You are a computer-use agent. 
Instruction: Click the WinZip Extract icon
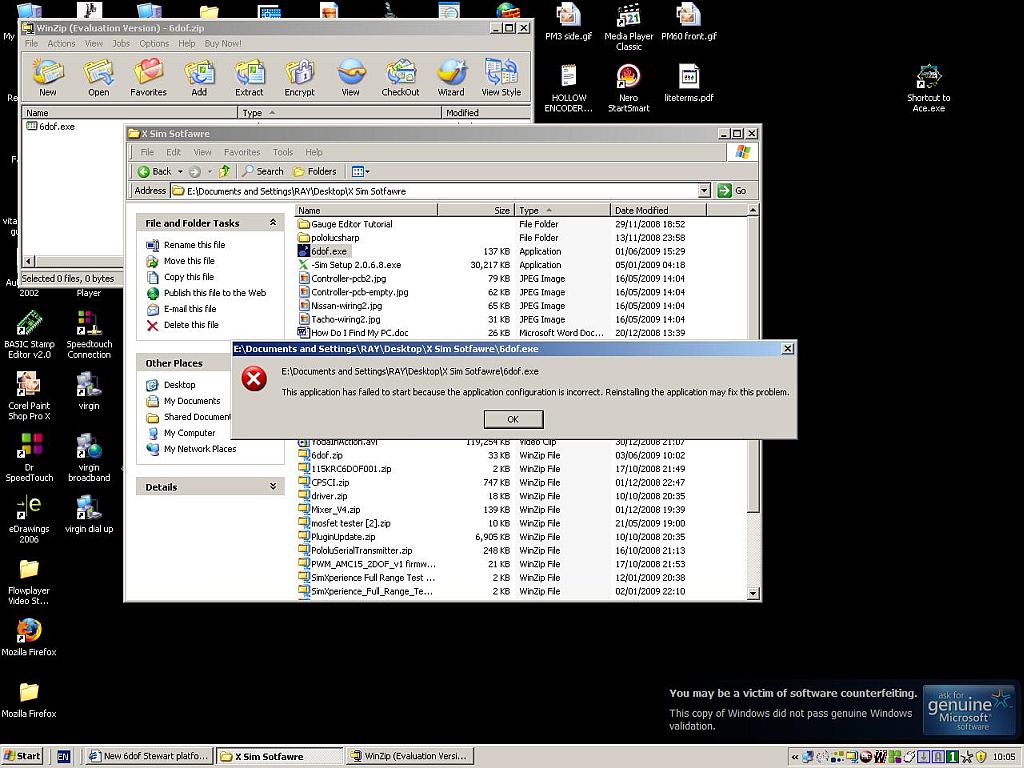(x=249, y=77)
